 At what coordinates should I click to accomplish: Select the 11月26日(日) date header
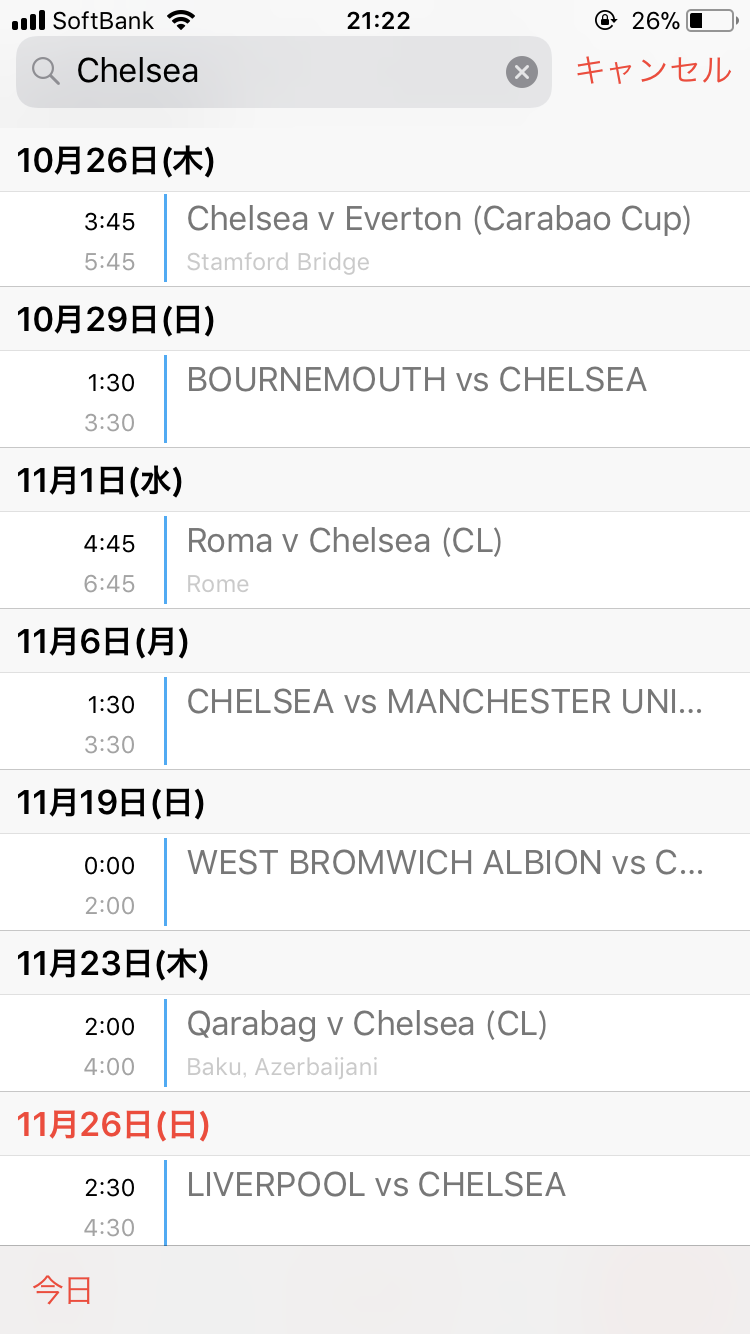pyautogui.click(x=375, y=1125)
